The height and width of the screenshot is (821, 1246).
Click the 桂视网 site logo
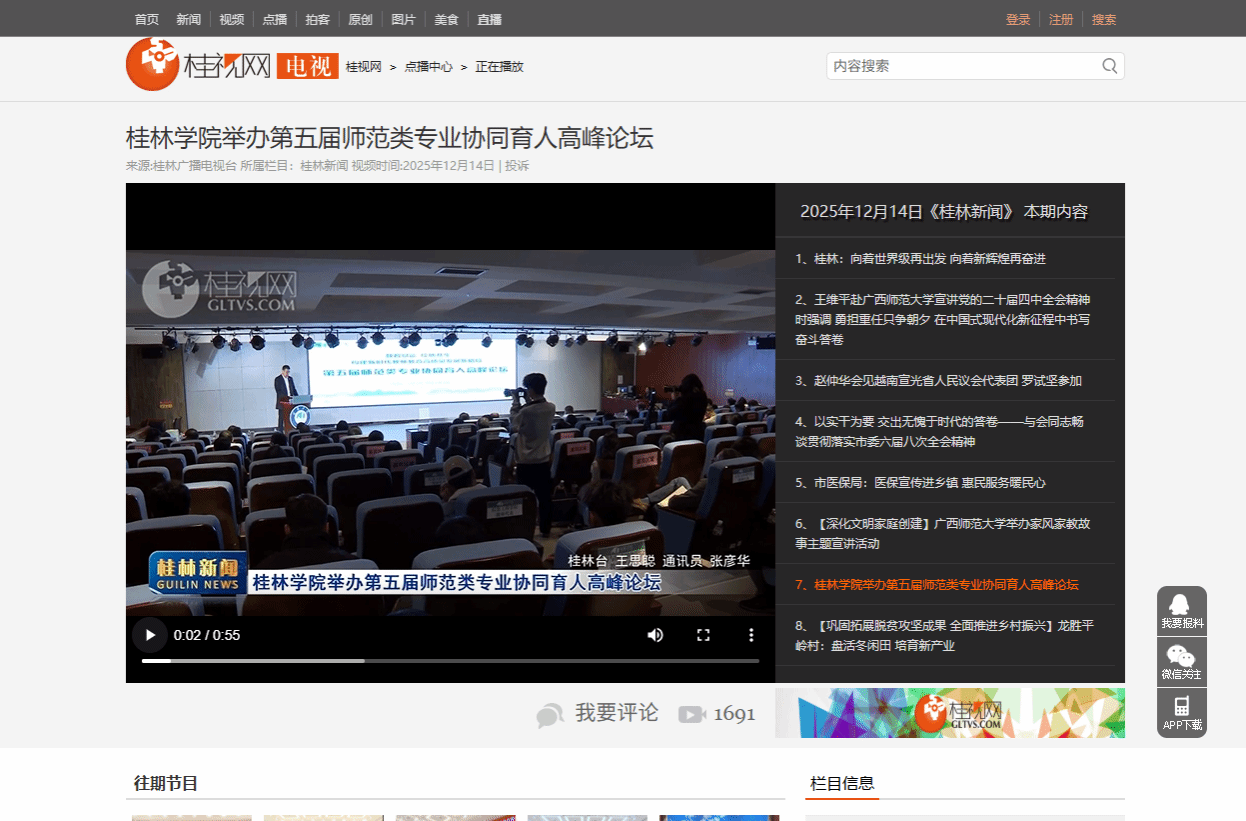[200, 65]
